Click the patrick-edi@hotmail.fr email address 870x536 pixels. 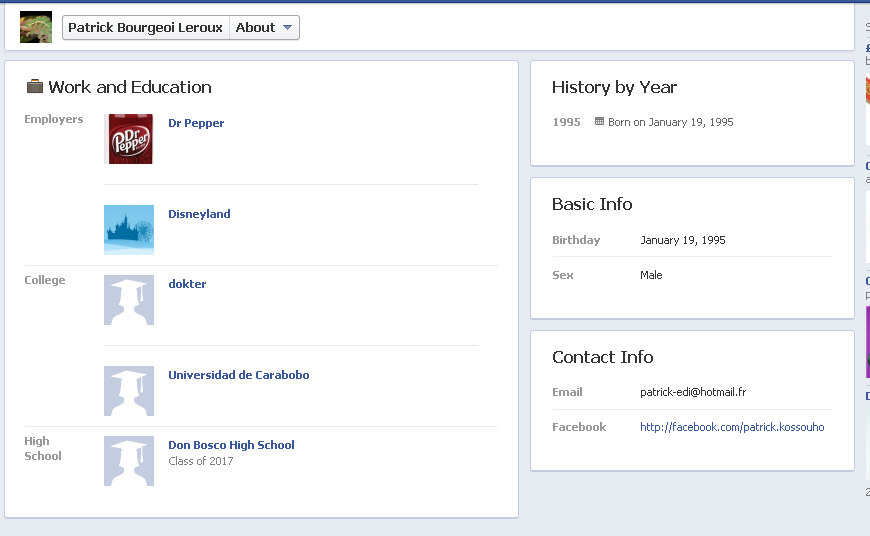[693, 392]
